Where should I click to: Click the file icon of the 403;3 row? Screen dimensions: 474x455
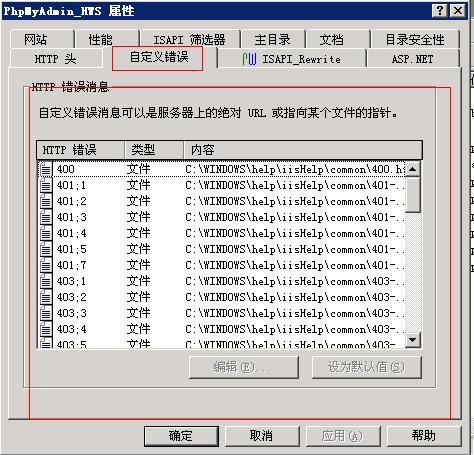(46, 313)
